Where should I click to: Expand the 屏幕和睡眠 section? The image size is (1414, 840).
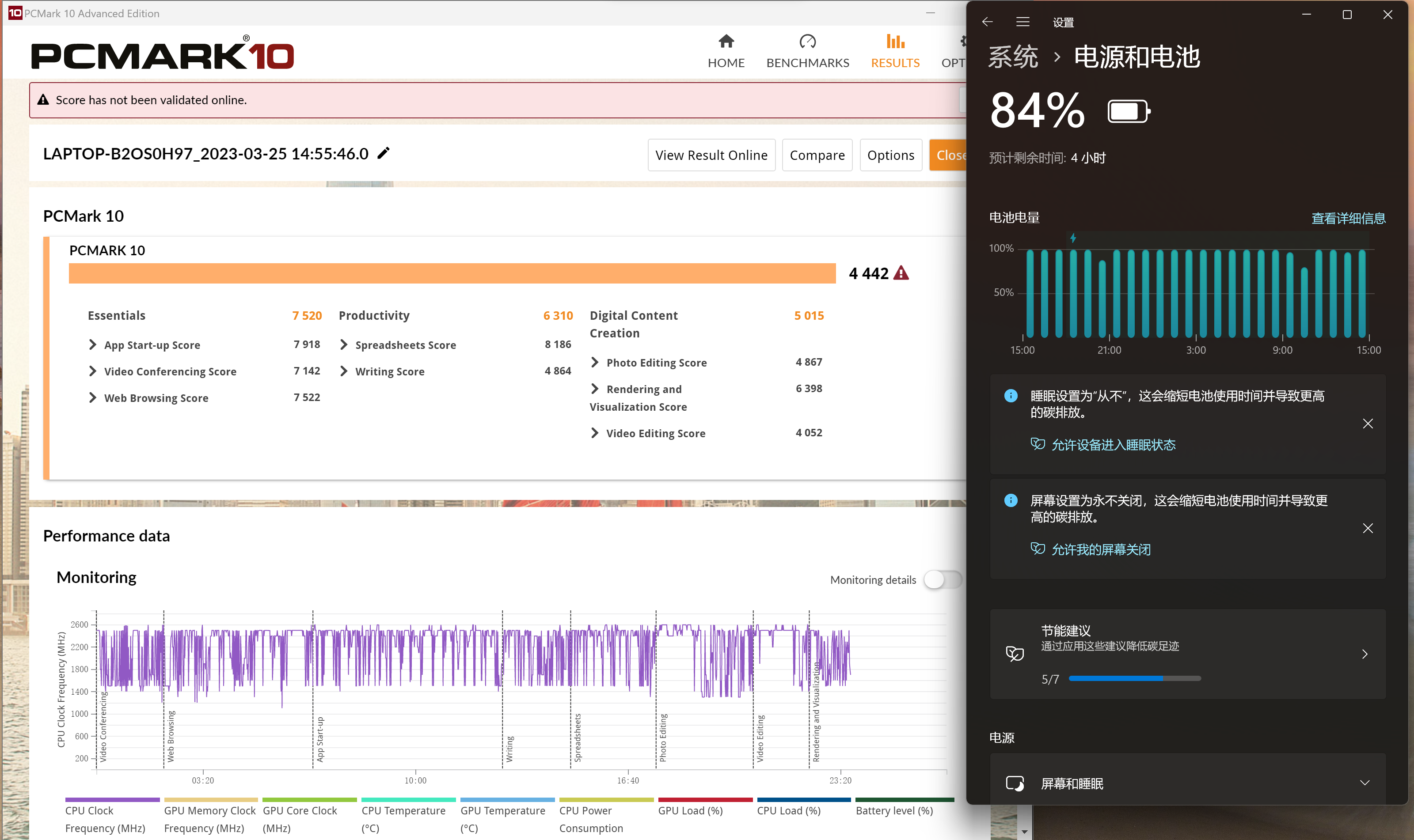(x=1365, y=783)
